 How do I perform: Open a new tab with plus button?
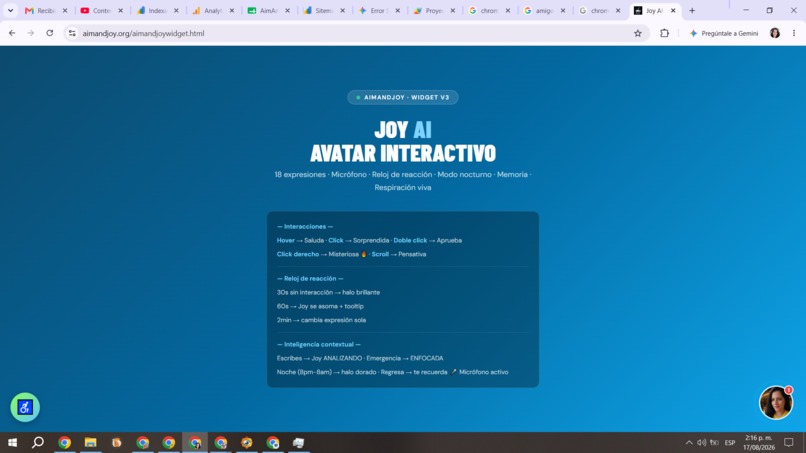click(692, 11)
